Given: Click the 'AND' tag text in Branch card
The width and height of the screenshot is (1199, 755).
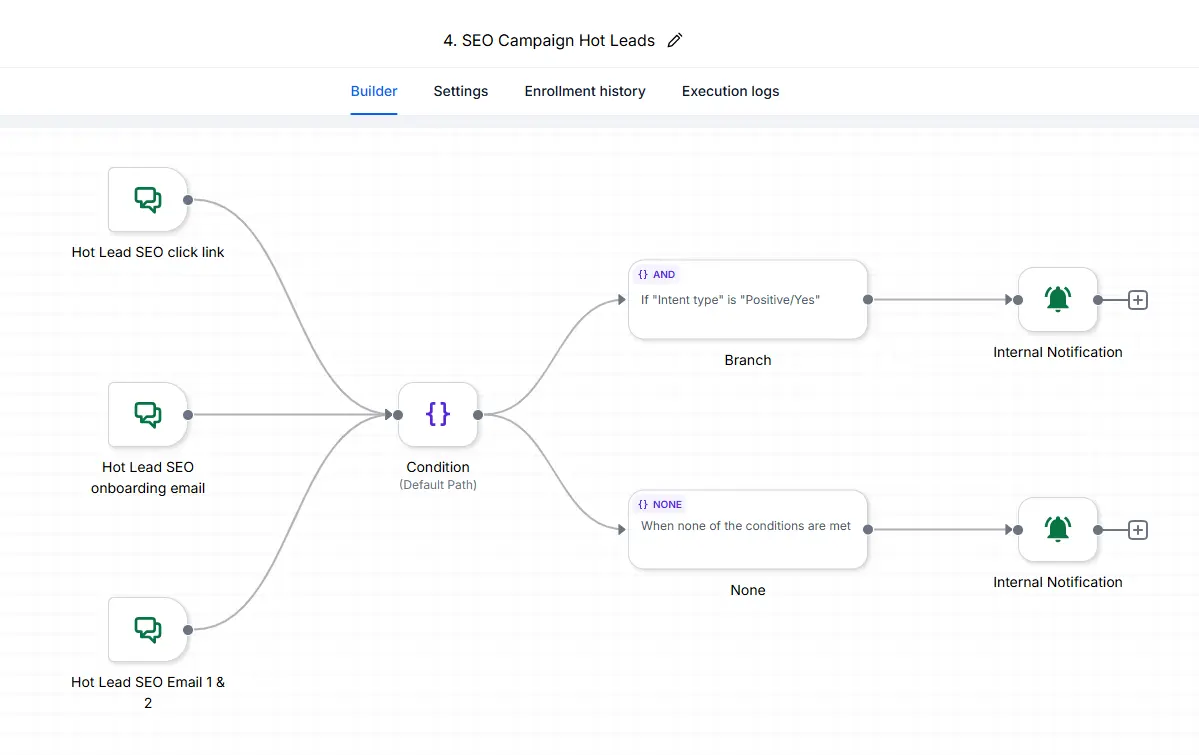Looking at the screenshot, I should [x=664, y=275].
